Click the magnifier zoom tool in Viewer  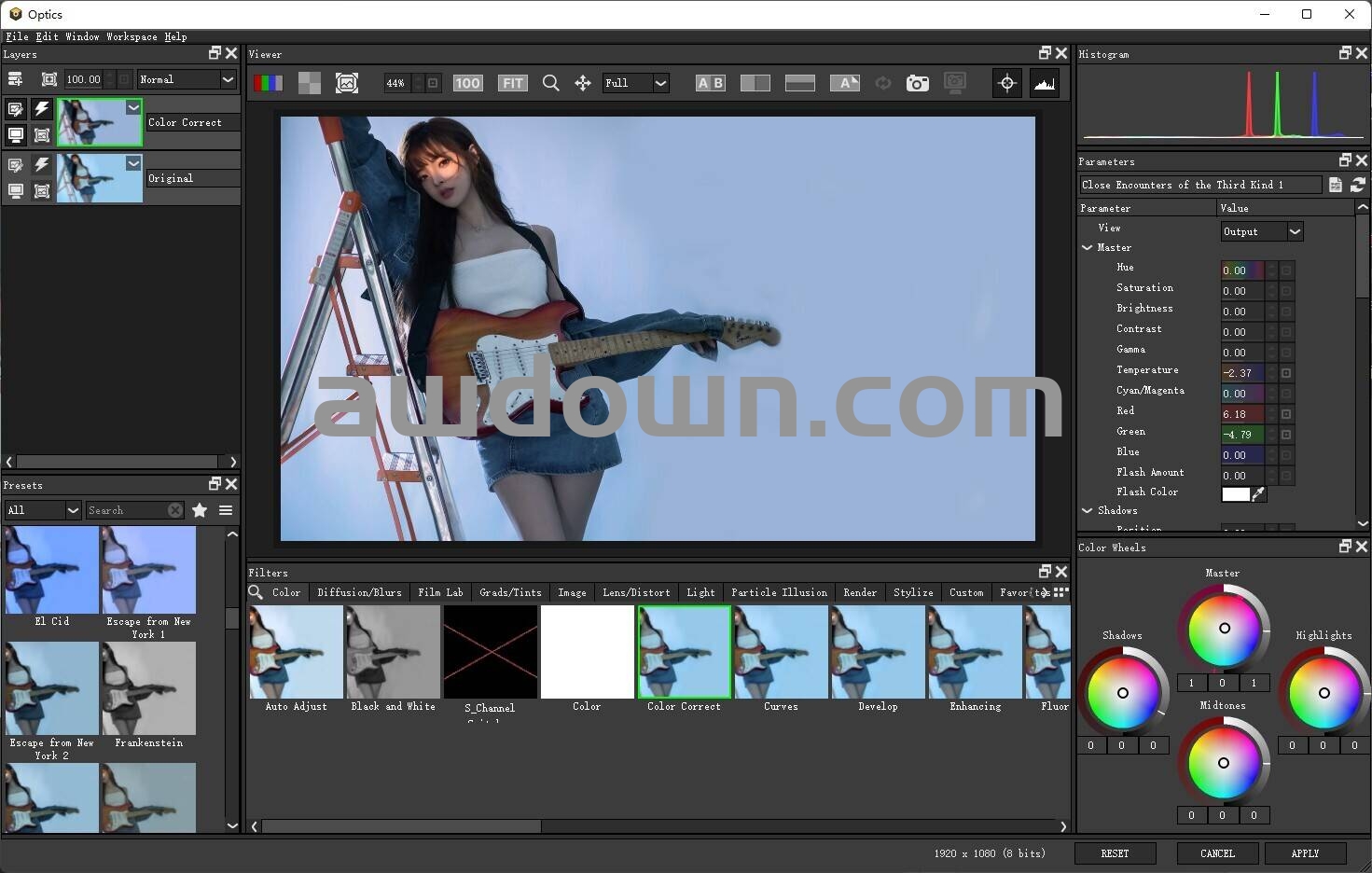[551, 83]
